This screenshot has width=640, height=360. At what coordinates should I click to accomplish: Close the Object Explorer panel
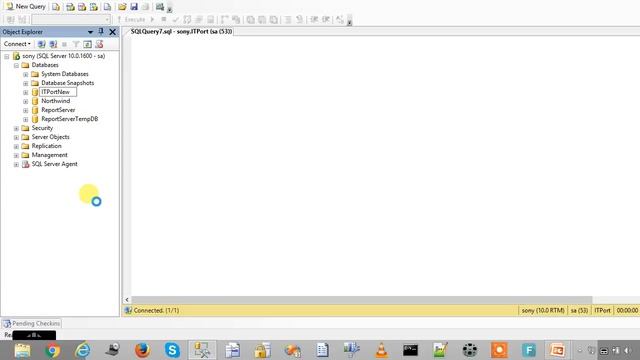[112, 31]
